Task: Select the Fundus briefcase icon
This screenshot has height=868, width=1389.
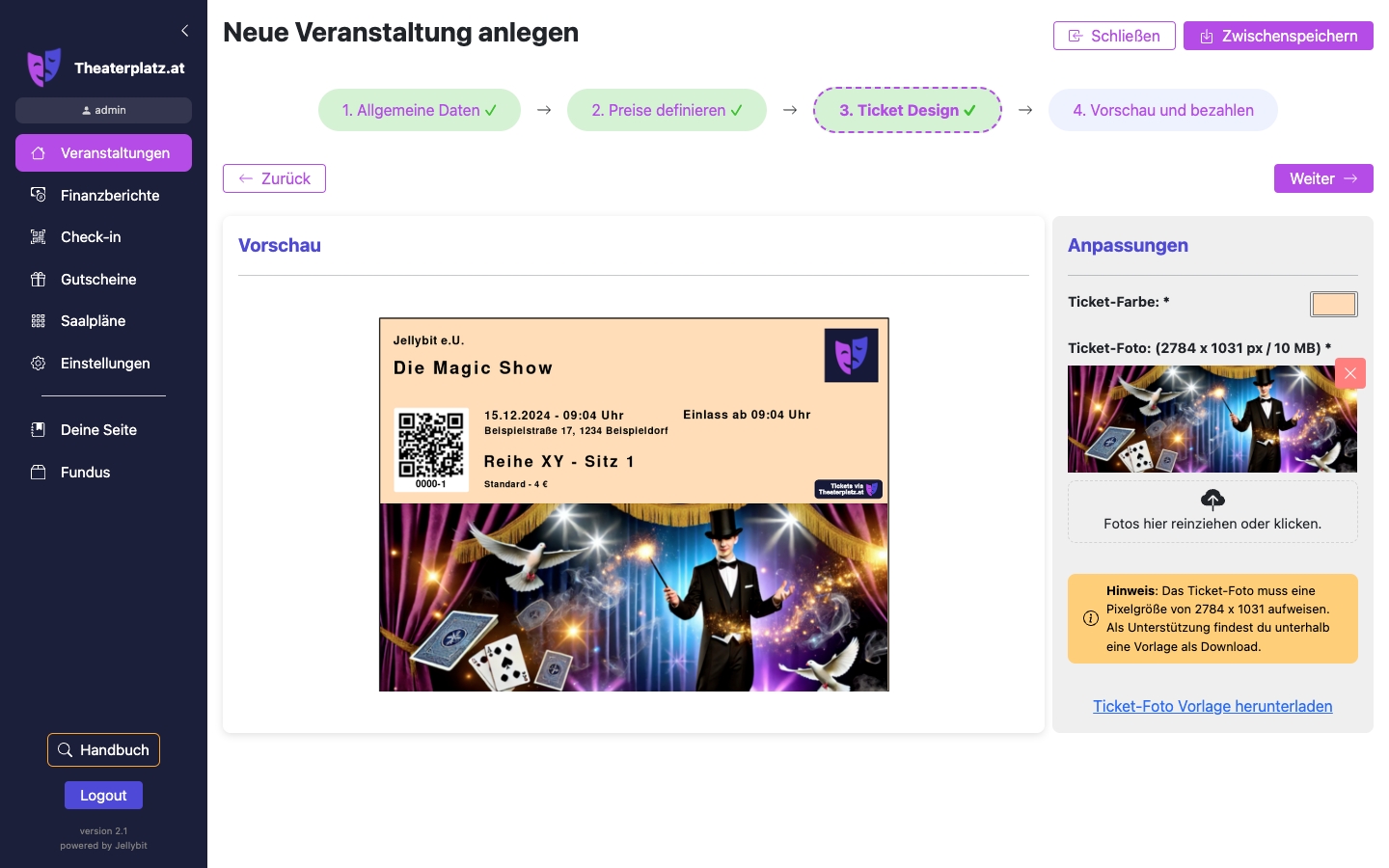Action: pos(38,472)
